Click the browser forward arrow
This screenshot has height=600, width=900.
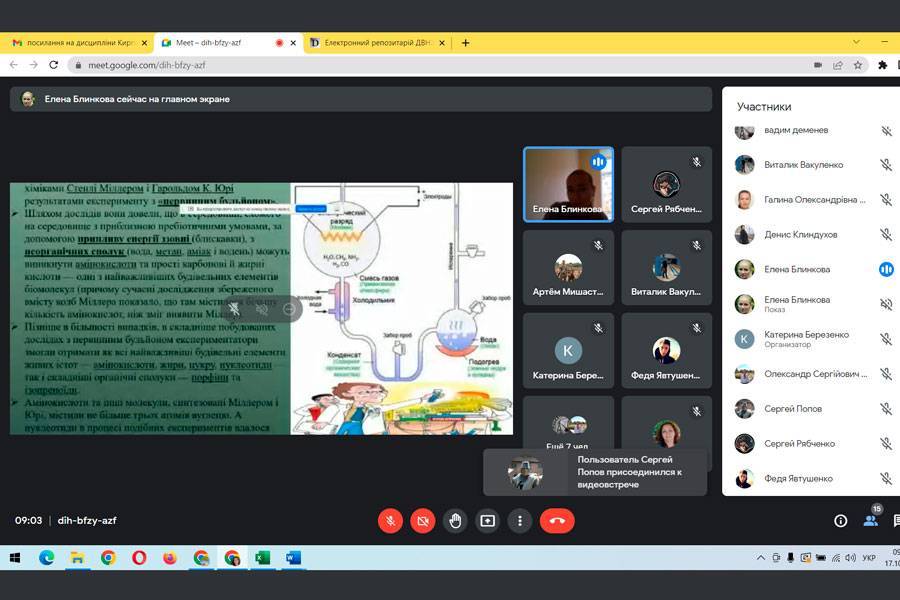click(34, 65)
